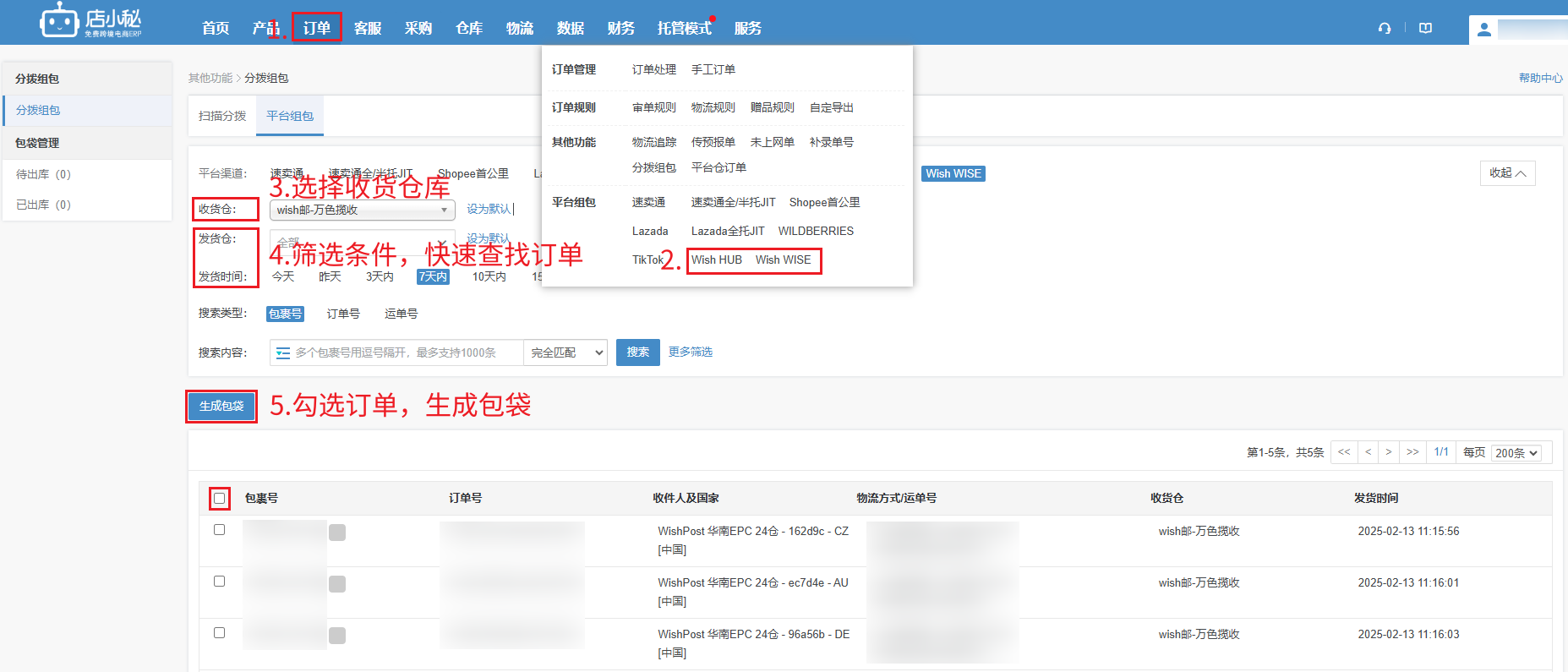Click the 搜索 button
The height and width of the screenshot is (672, 1568).
pyautogui.click(x=638, y=352)
